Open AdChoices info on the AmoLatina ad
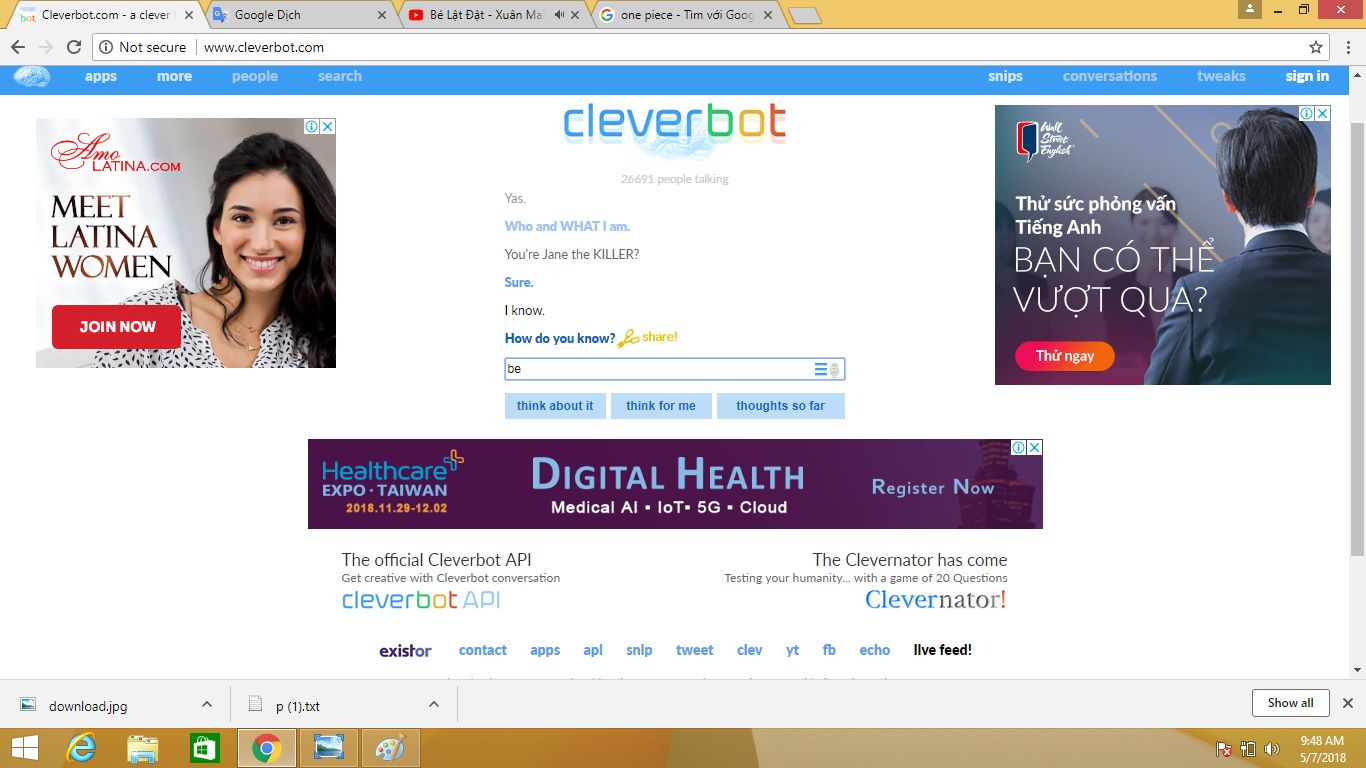Screen dimensions: 1366x768 [x=312, y=126]
